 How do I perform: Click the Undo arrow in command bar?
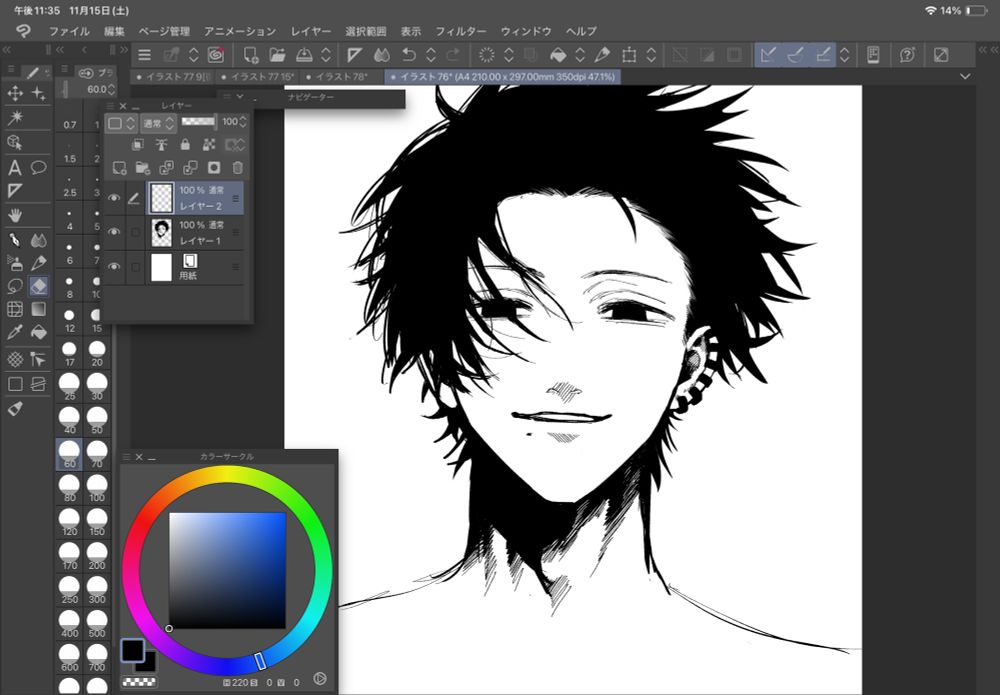tap(409, 55)
